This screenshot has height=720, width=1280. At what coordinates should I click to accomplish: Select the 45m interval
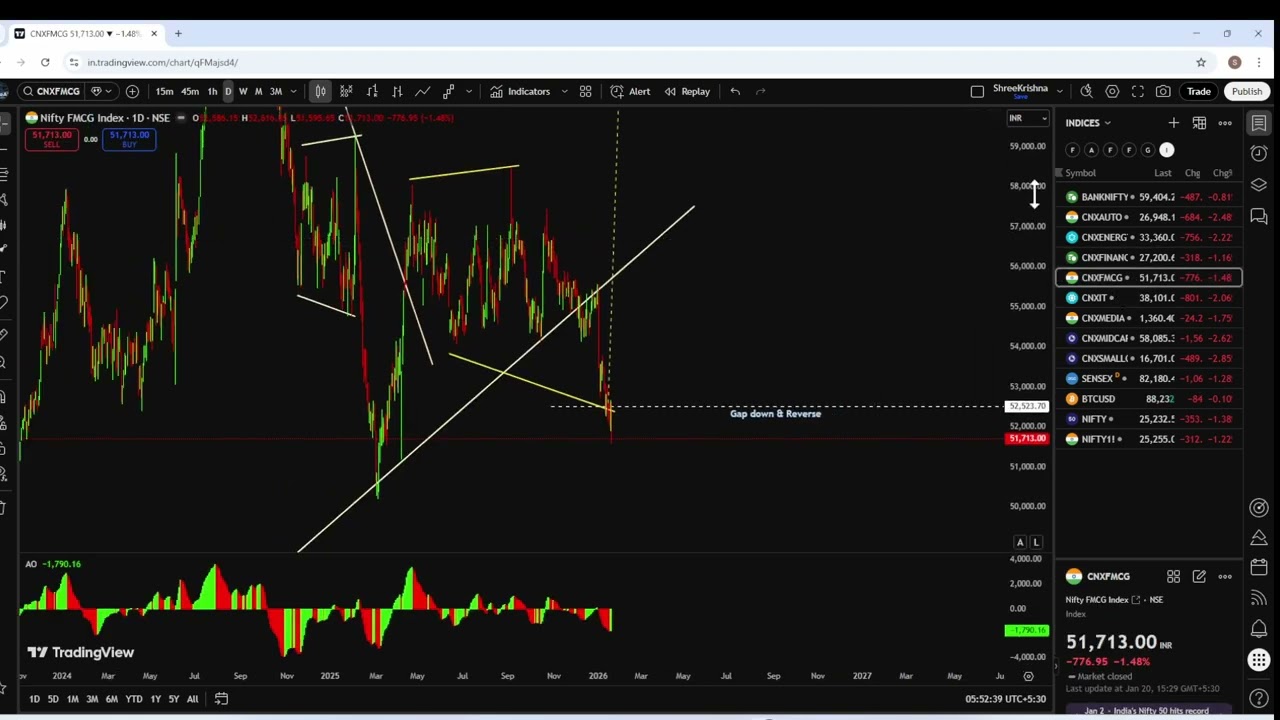(x=190, y=91)
